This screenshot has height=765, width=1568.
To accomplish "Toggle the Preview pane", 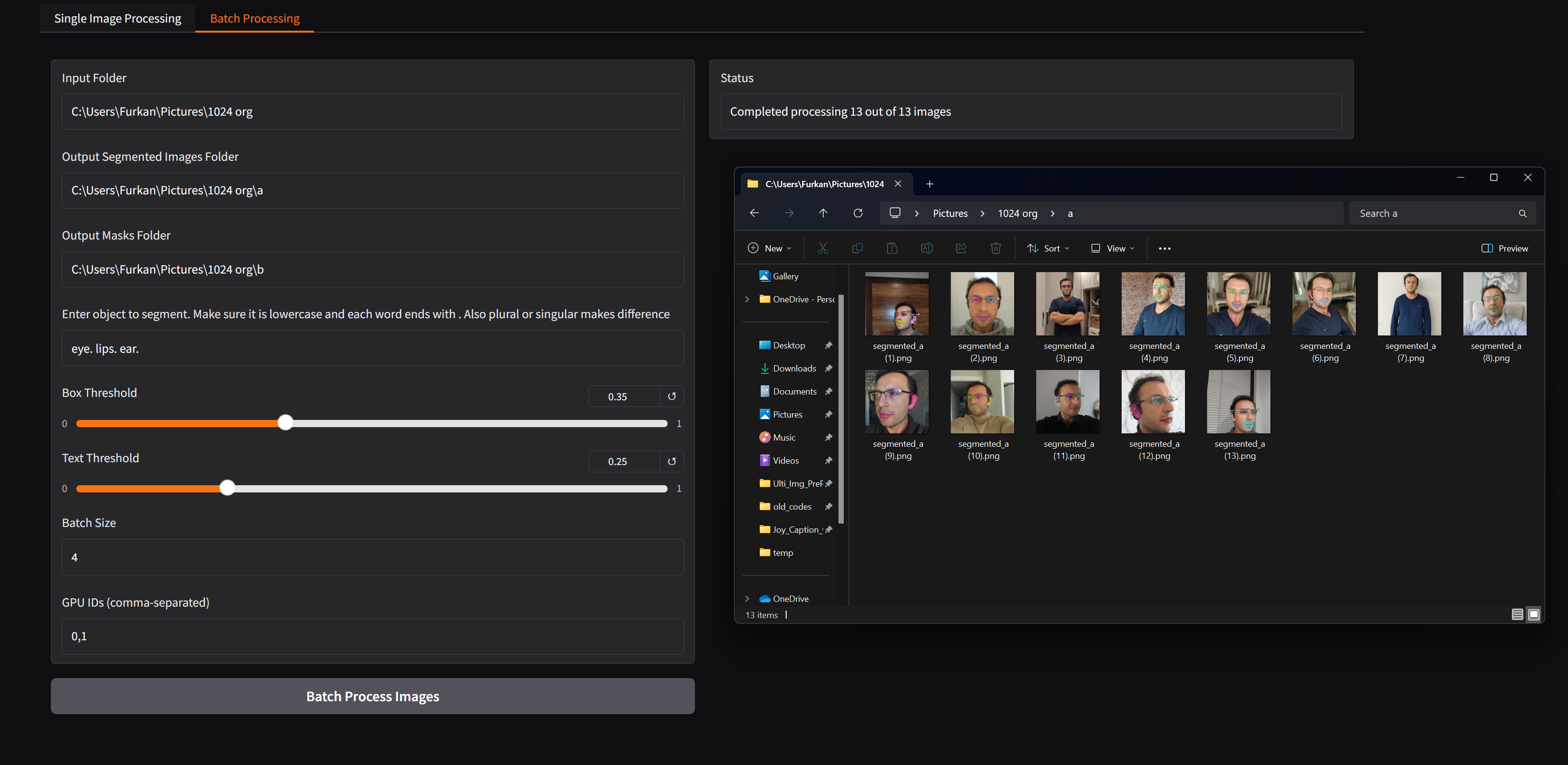I will click(x=1505, y=248).
